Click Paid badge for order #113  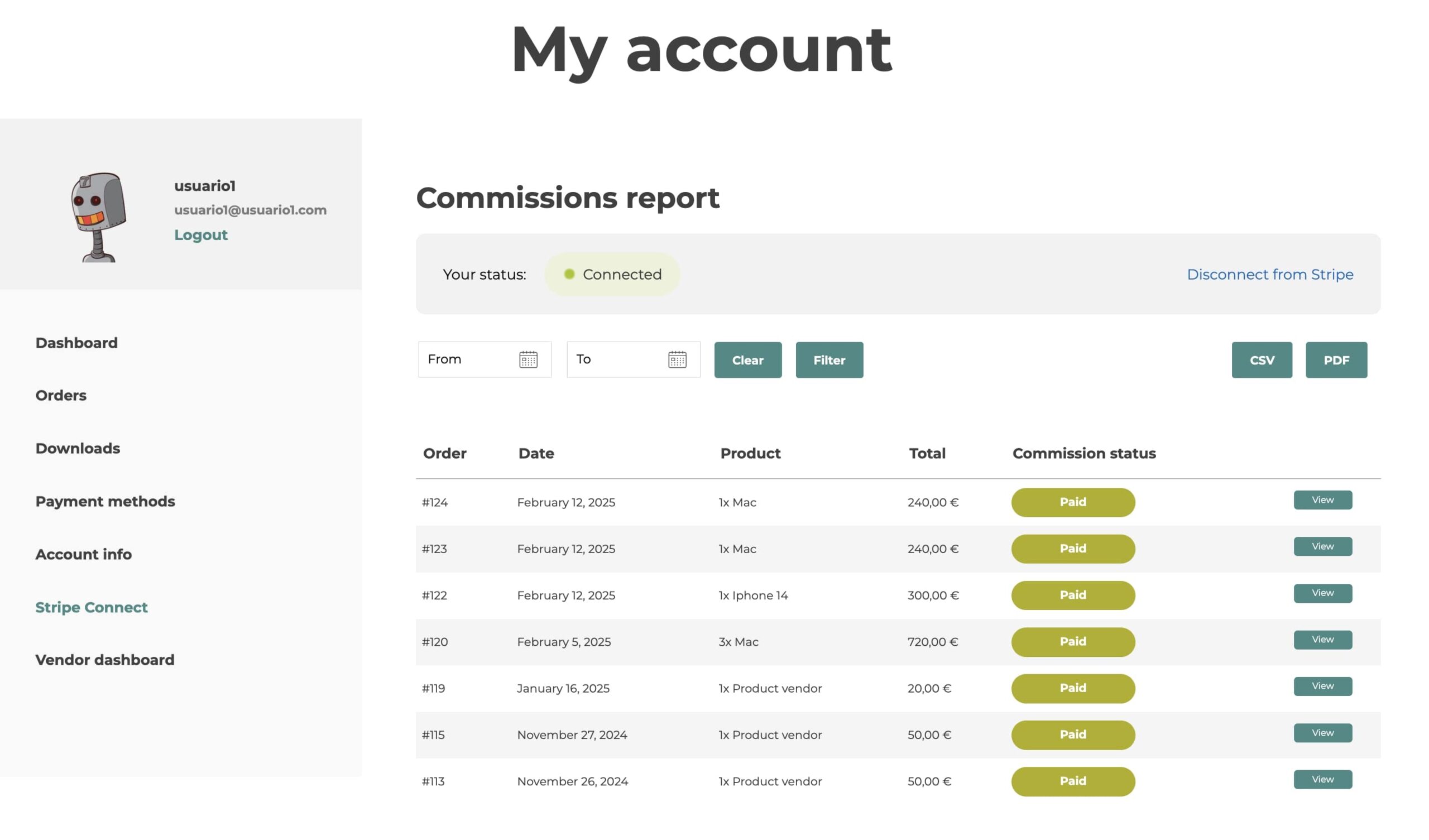pyautogui.click(x=1073, y=781)
